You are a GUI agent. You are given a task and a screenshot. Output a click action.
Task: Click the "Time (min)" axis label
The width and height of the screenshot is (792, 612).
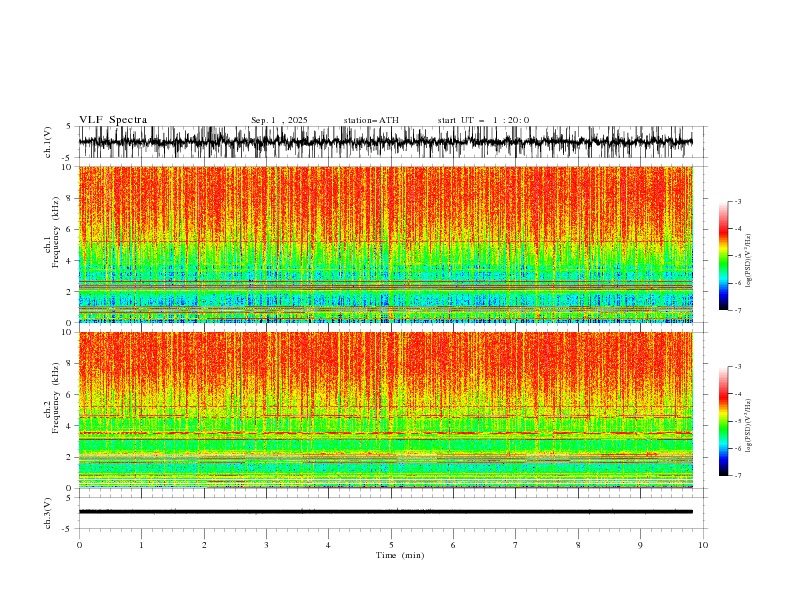click(x=400, y=555)
